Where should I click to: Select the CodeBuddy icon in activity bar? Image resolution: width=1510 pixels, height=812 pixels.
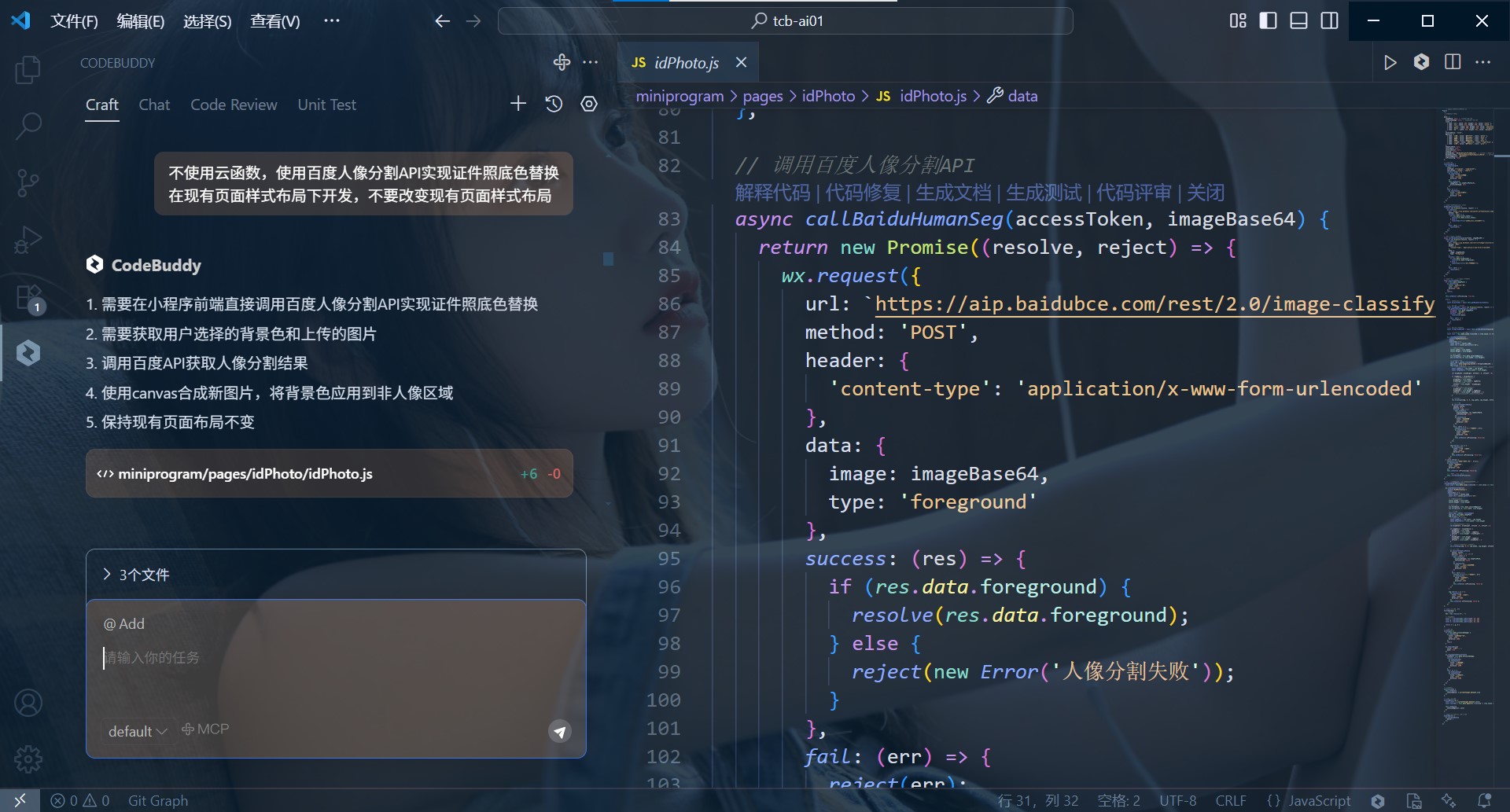(28, 353)
